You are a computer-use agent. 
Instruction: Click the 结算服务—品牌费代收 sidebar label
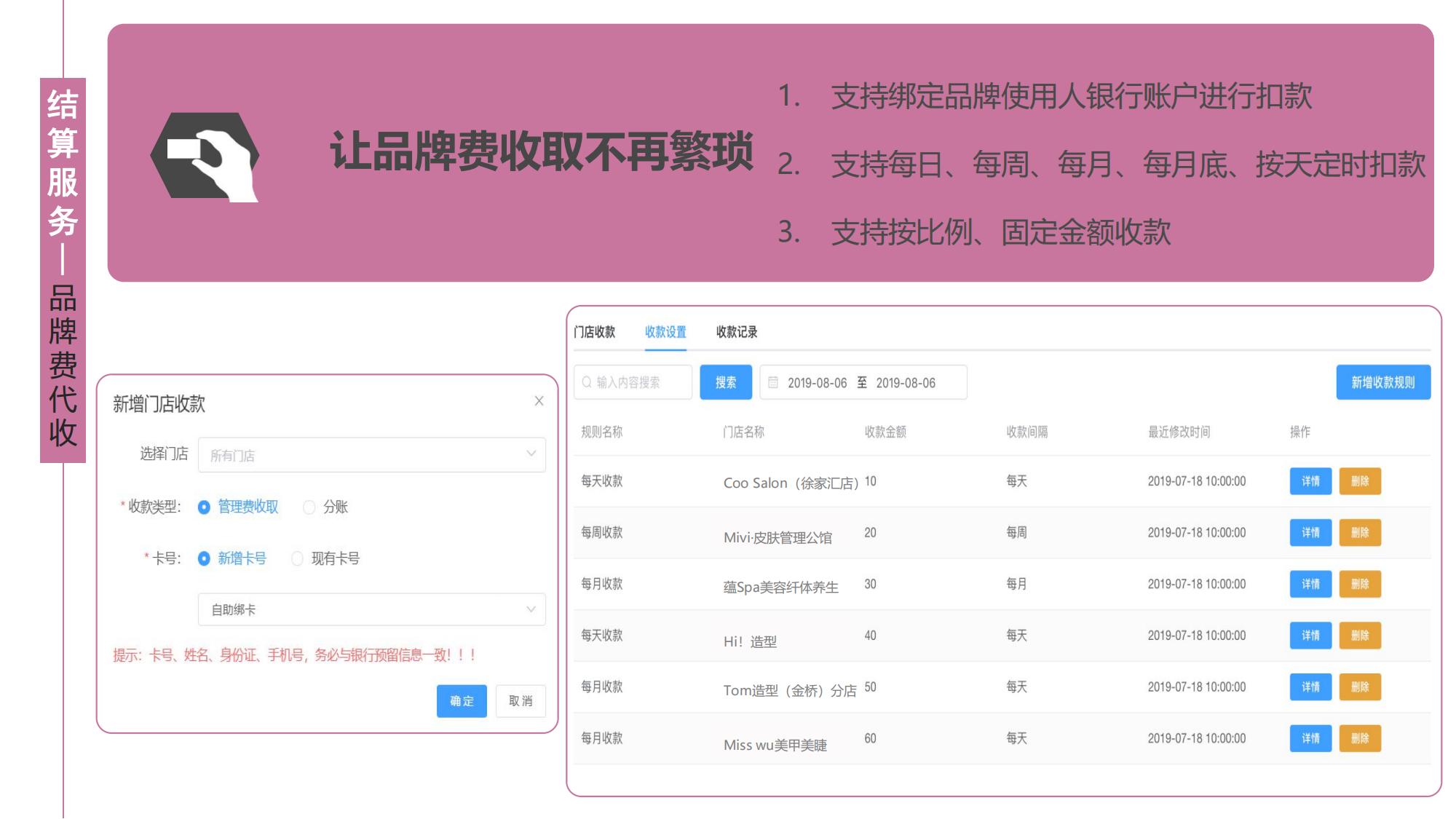click(x=63, y=270)
